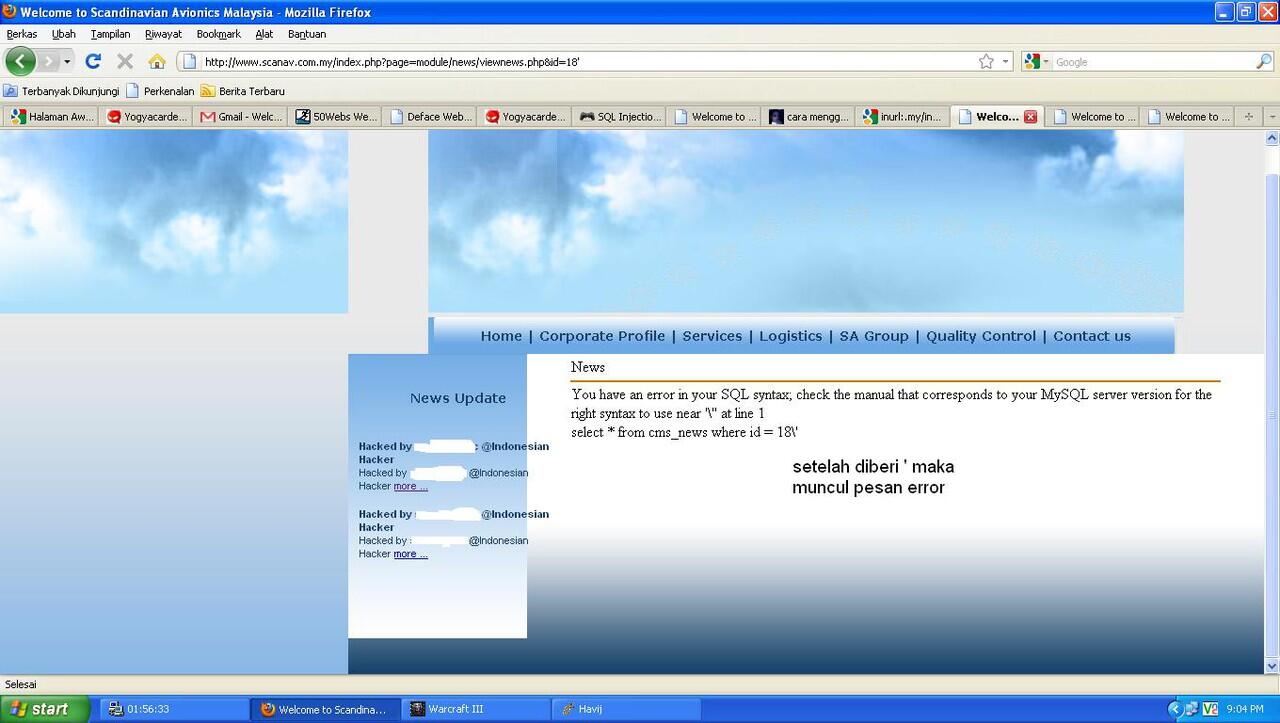The width and height of the screenshot is (1280, 723).
Task: Switch to the cara mengg... tab
Action: click(x=809, y=117)
